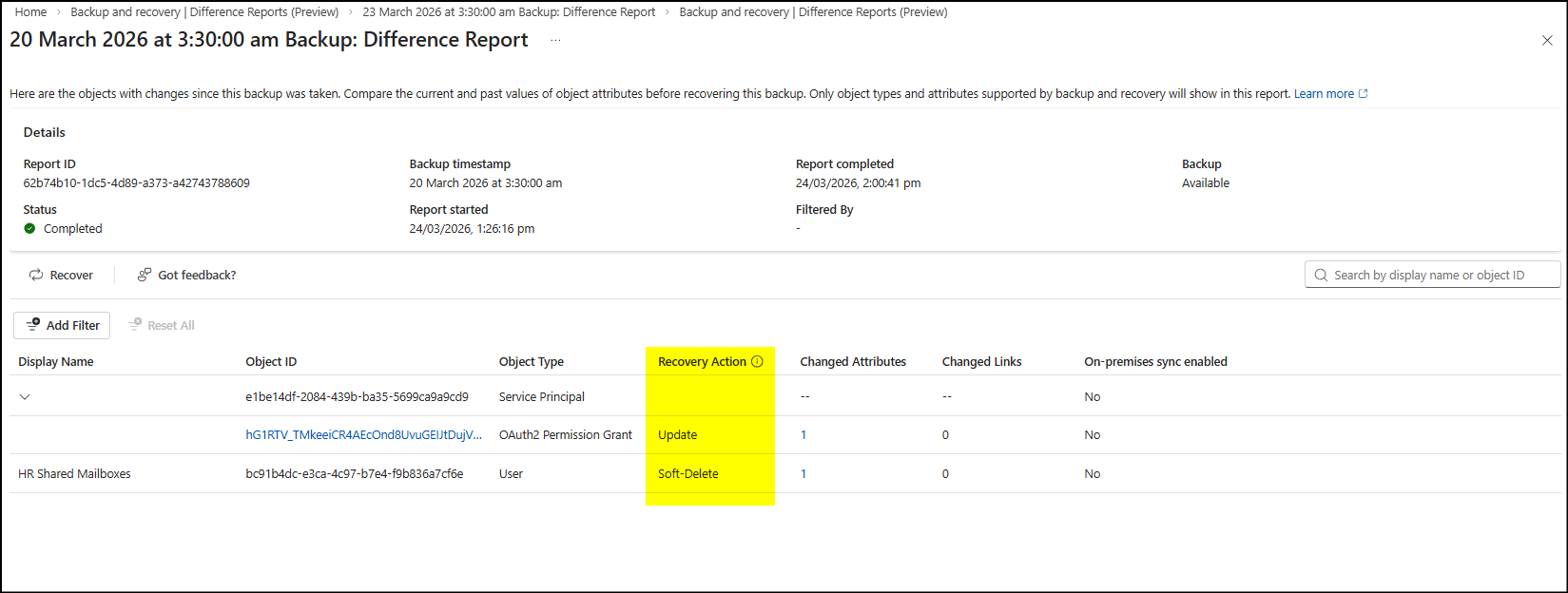Click the magnifier icon in search box

(1321, 275)
